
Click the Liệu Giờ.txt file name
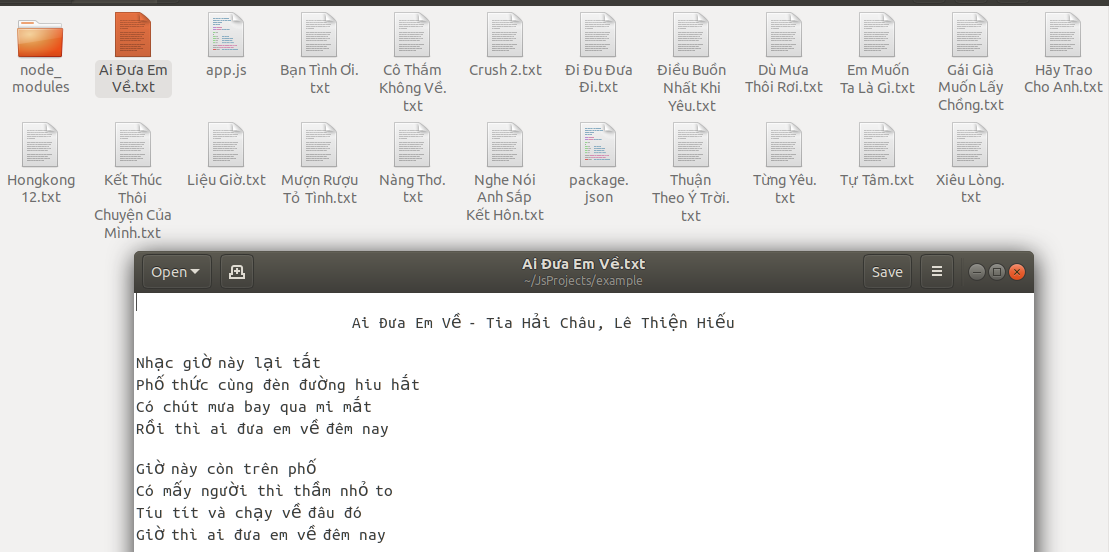pos(226,180)
